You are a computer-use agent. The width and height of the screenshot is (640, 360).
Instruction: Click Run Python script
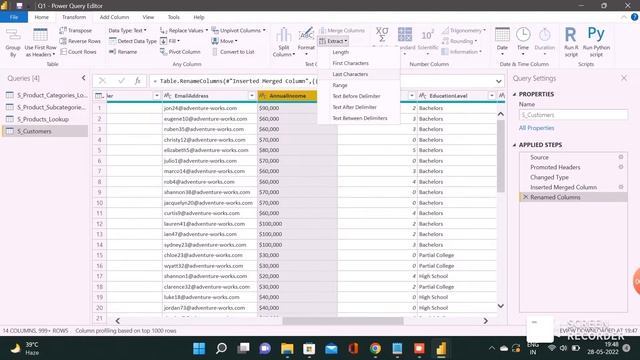point(596,42)
